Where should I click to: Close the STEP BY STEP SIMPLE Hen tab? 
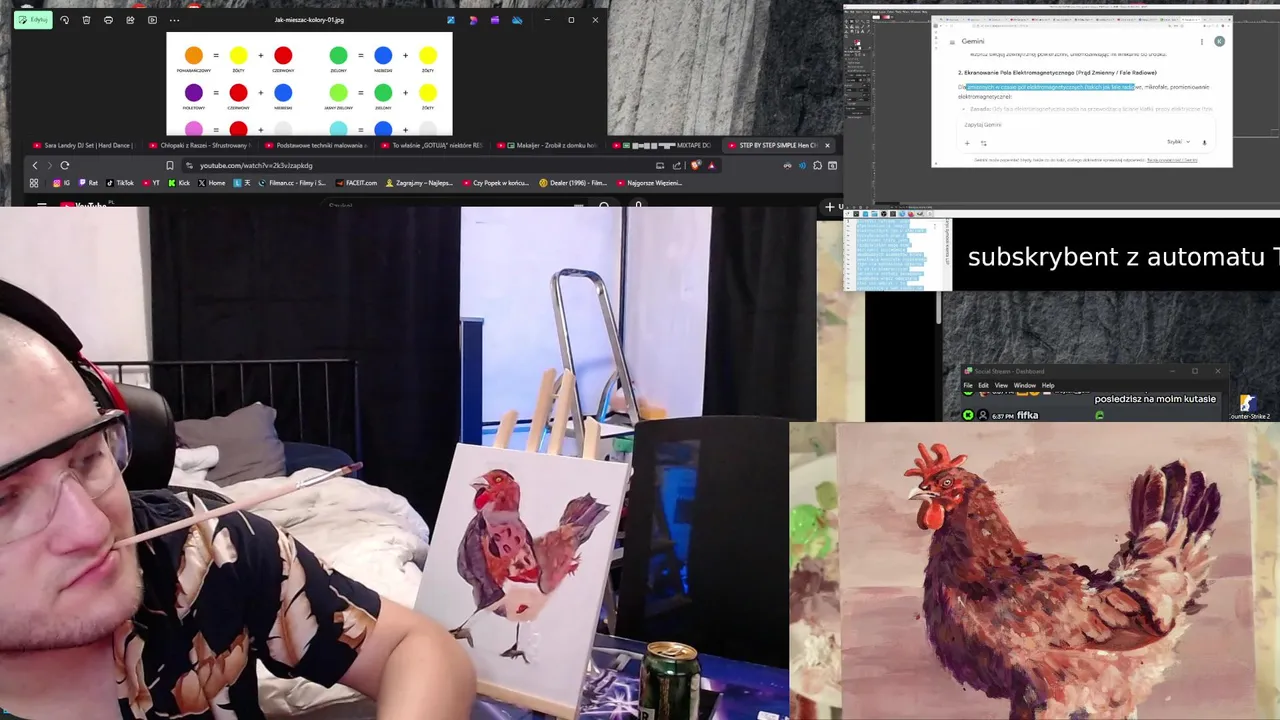[x=827, y=145]
